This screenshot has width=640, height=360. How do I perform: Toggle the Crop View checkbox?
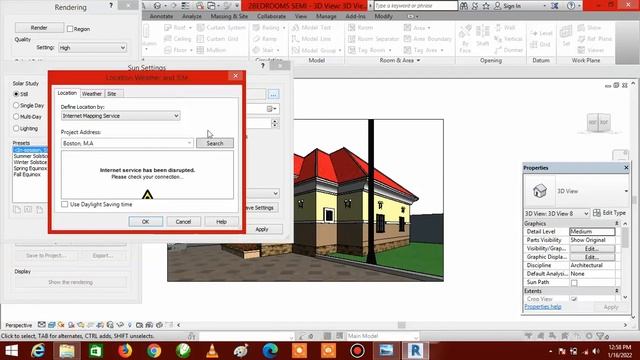pos(574,299)
